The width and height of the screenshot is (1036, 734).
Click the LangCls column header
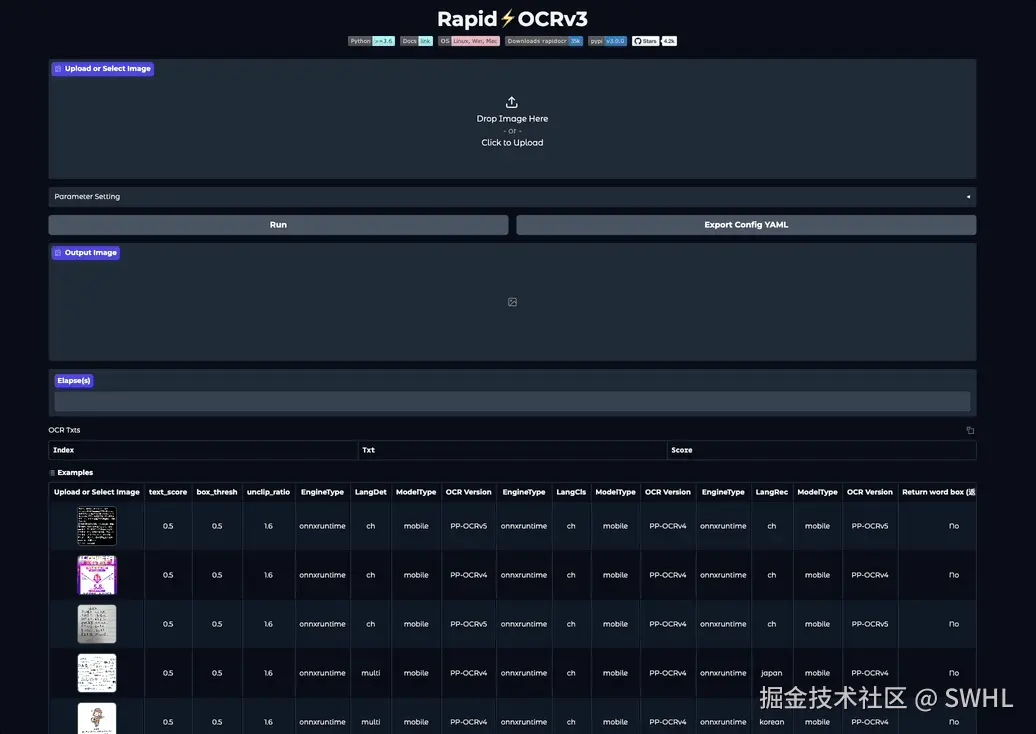tap(571, 492)
